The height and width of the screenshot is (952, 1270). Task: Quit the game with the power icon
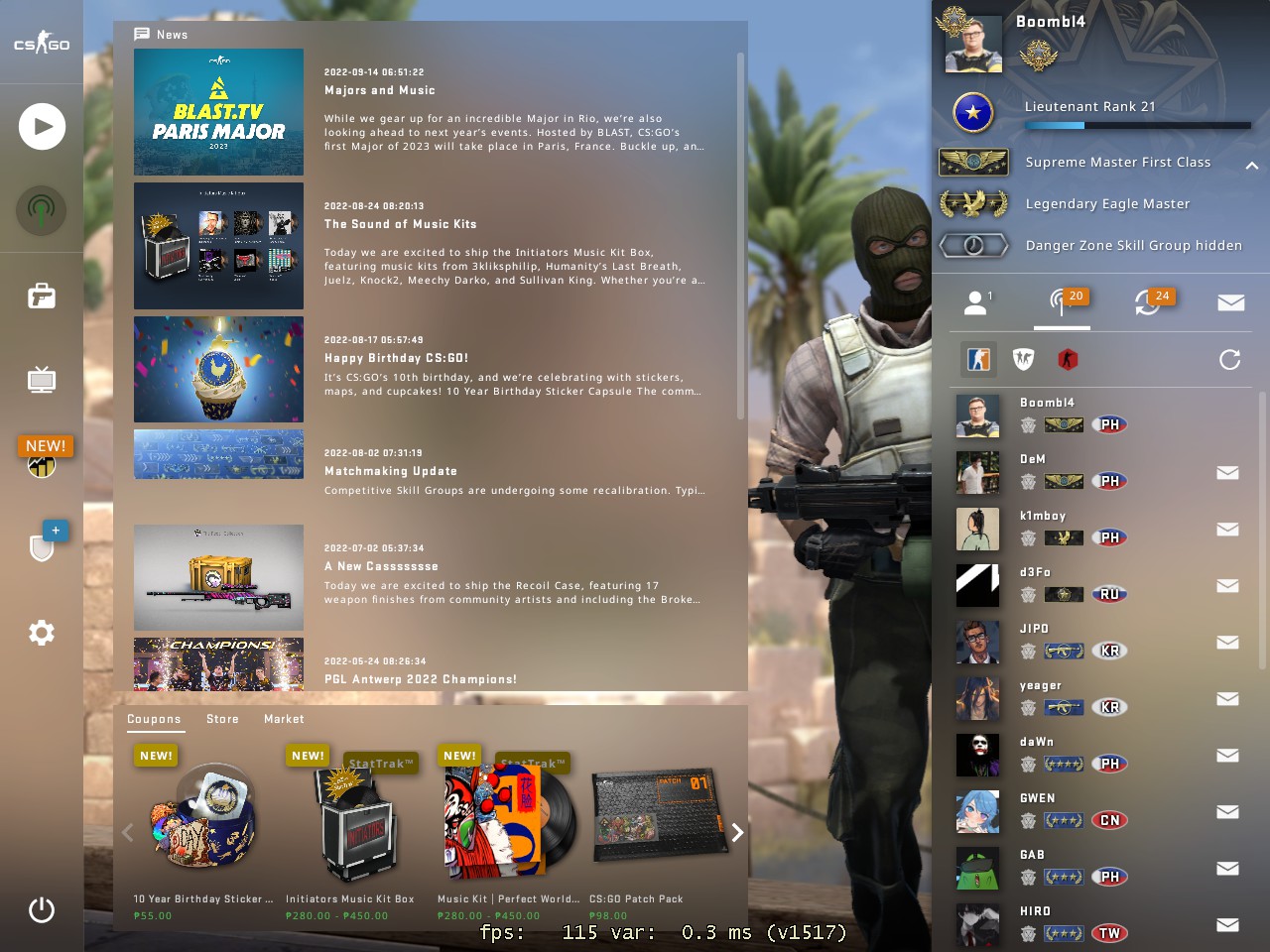click(x=42, y=909)
